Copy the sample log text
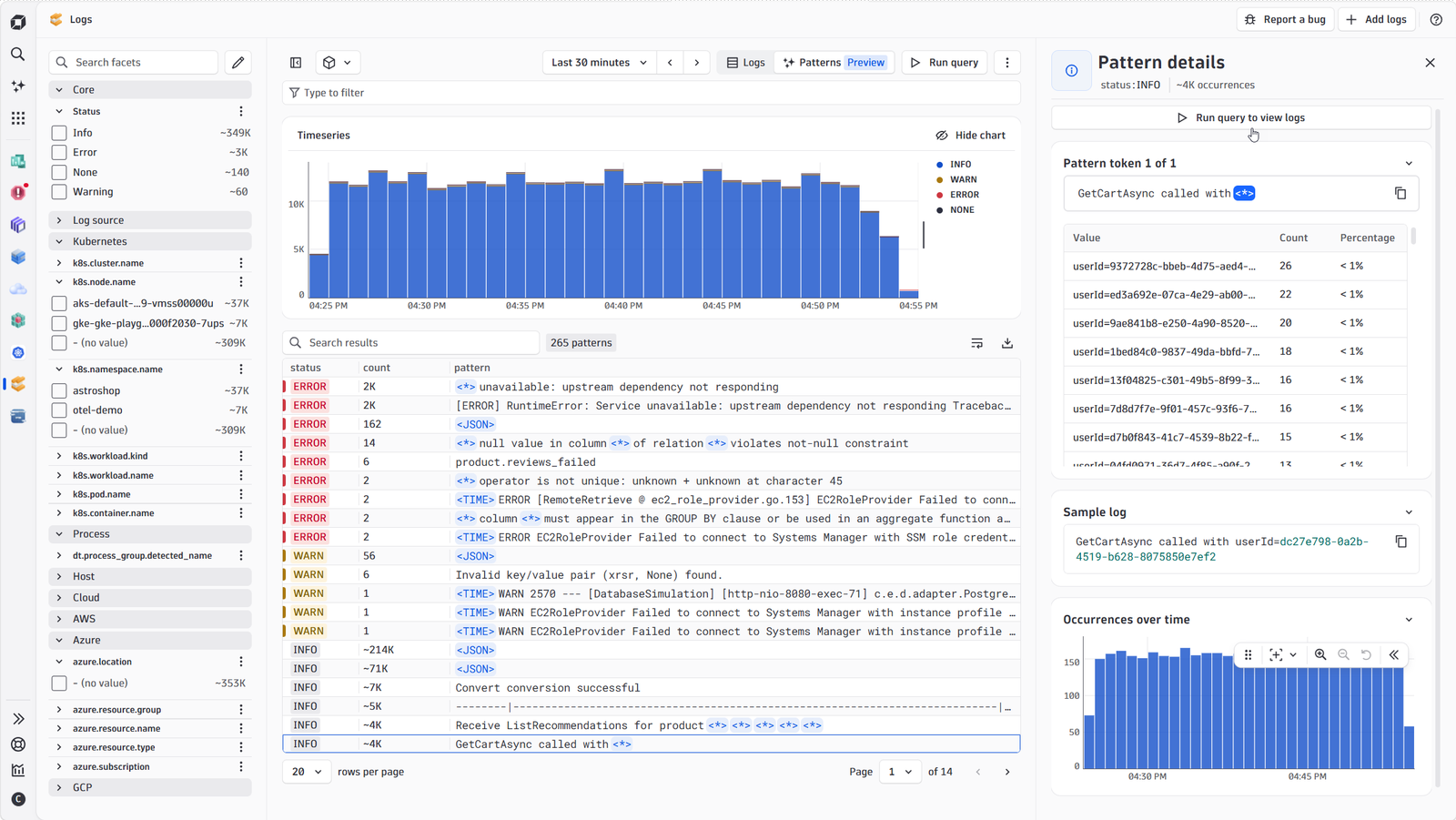Screen dimensions: 1456x820 point(1400,542)
